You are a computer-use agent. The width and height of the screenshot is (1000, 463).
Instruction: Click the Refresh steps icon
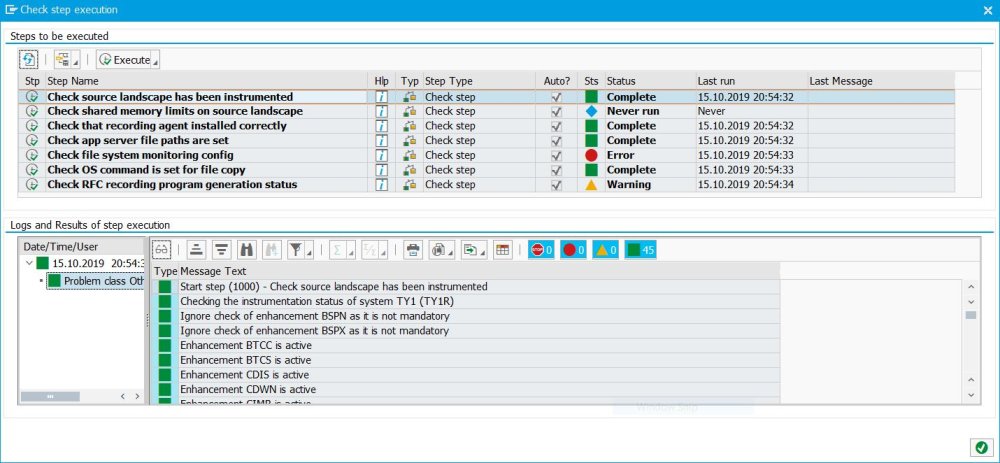point(29,60)
